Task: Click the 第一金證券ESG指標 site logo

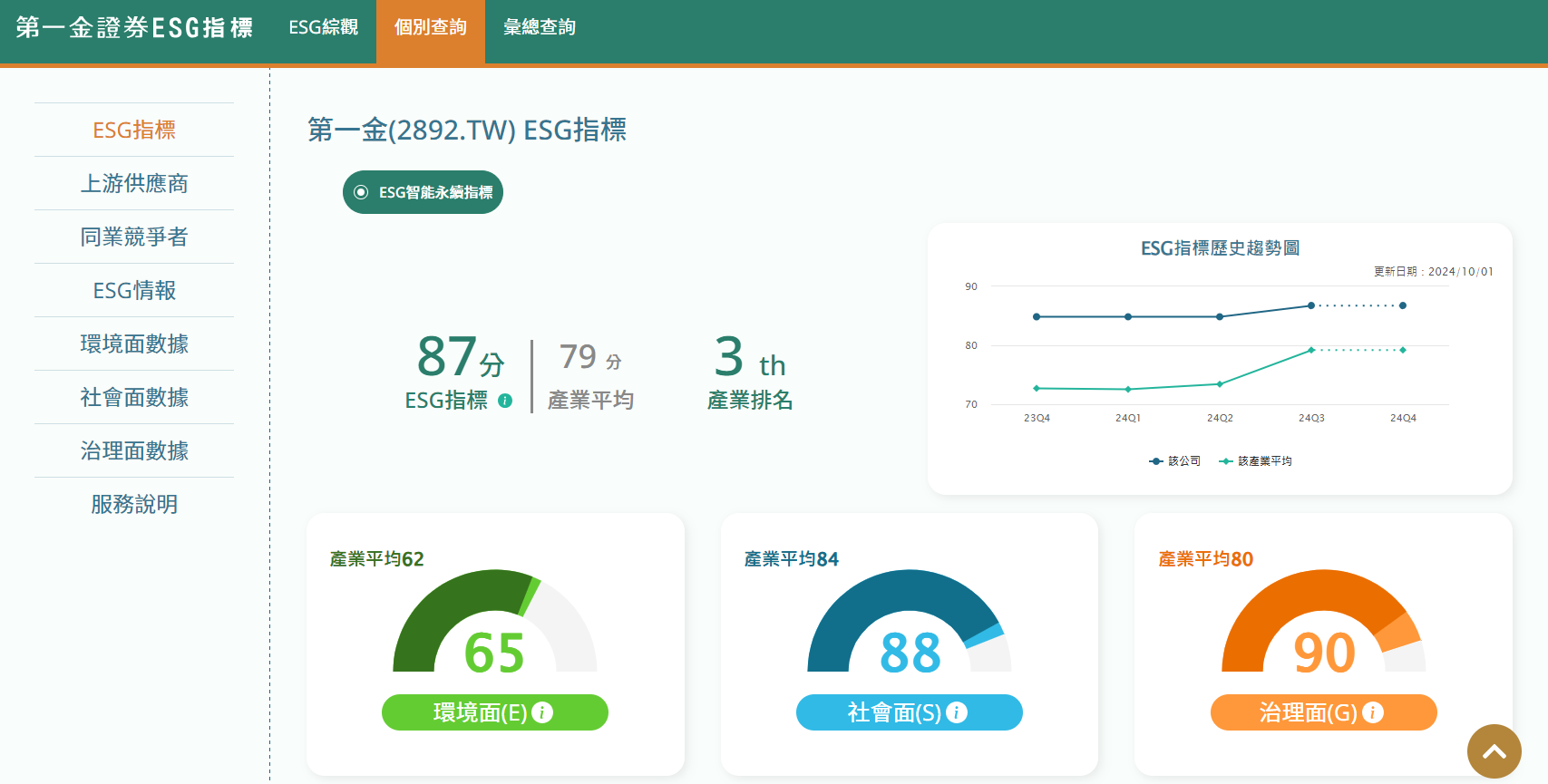Action: (x=134, y=27)
